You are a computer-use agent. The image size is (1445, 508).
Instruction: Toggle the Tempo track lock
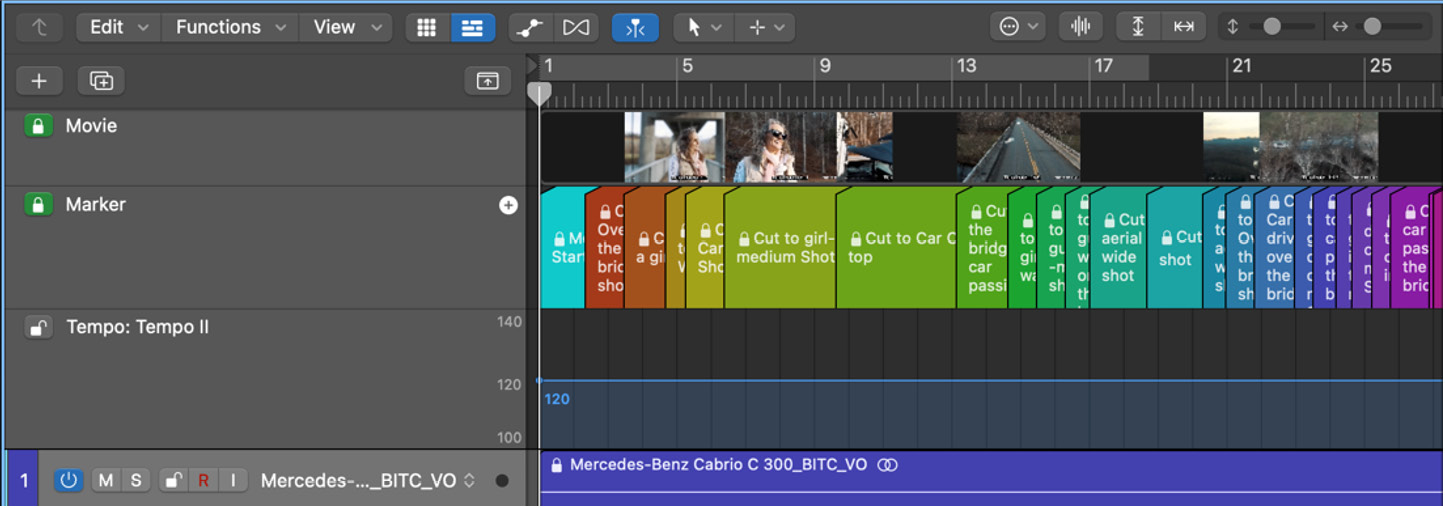click(x=38, y=327)
